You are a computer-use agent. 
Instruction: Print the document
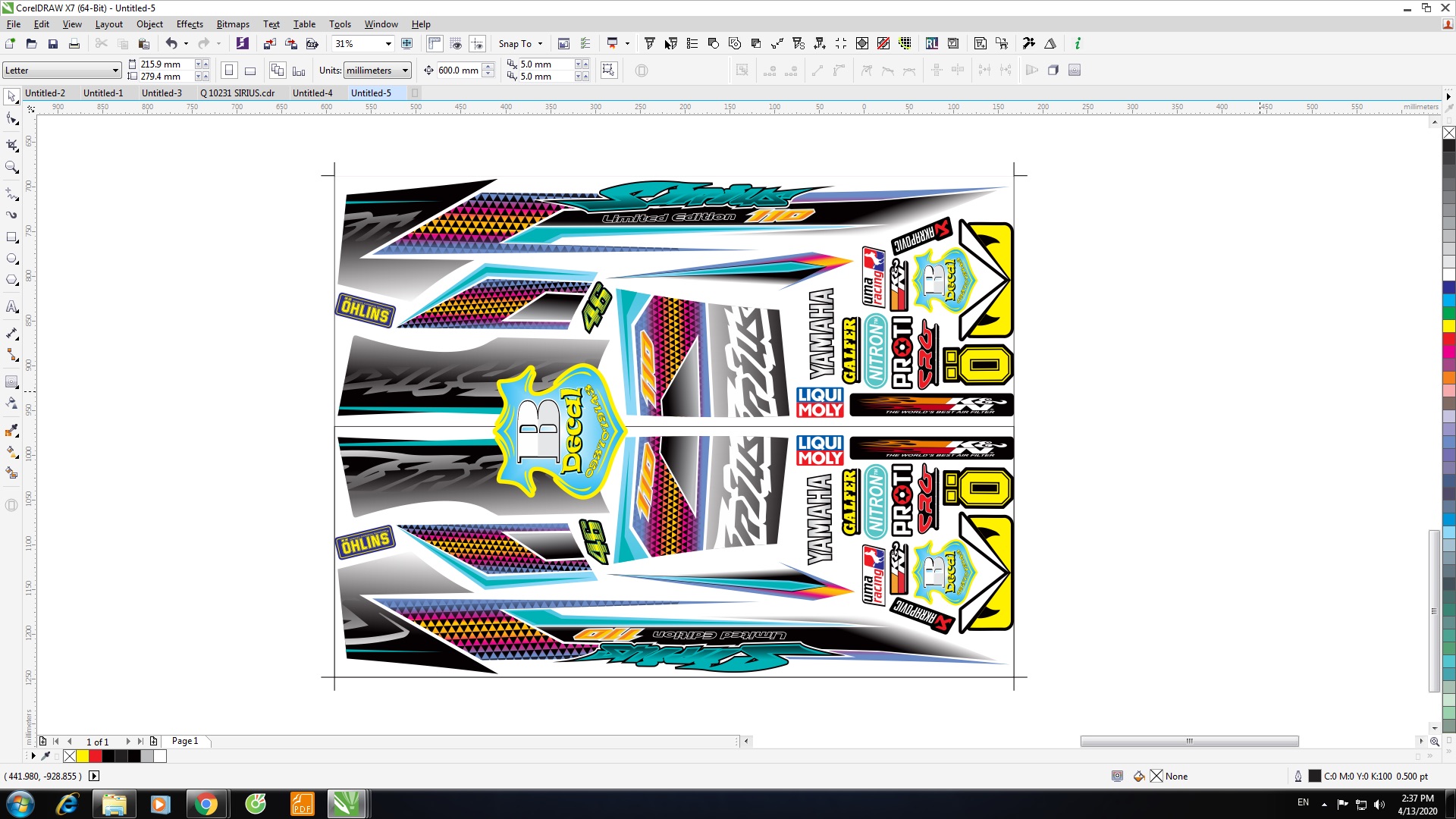pos(74,43)
